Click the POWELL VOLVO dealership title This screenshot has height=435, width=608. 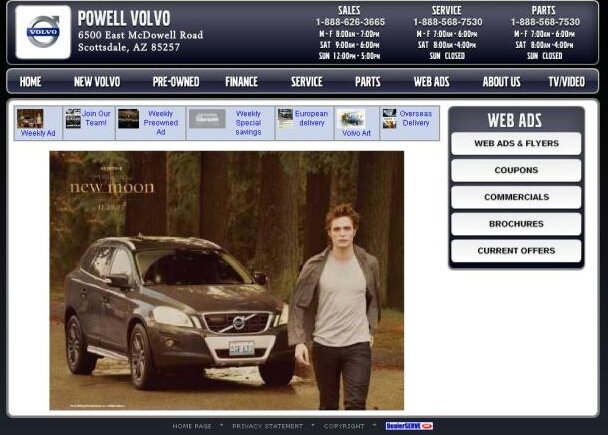(124, 18)
